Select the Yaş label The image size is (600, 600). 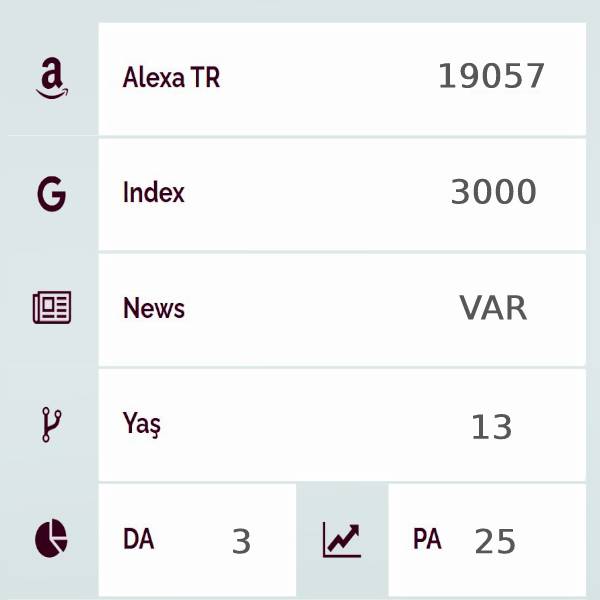coord(141,424)
